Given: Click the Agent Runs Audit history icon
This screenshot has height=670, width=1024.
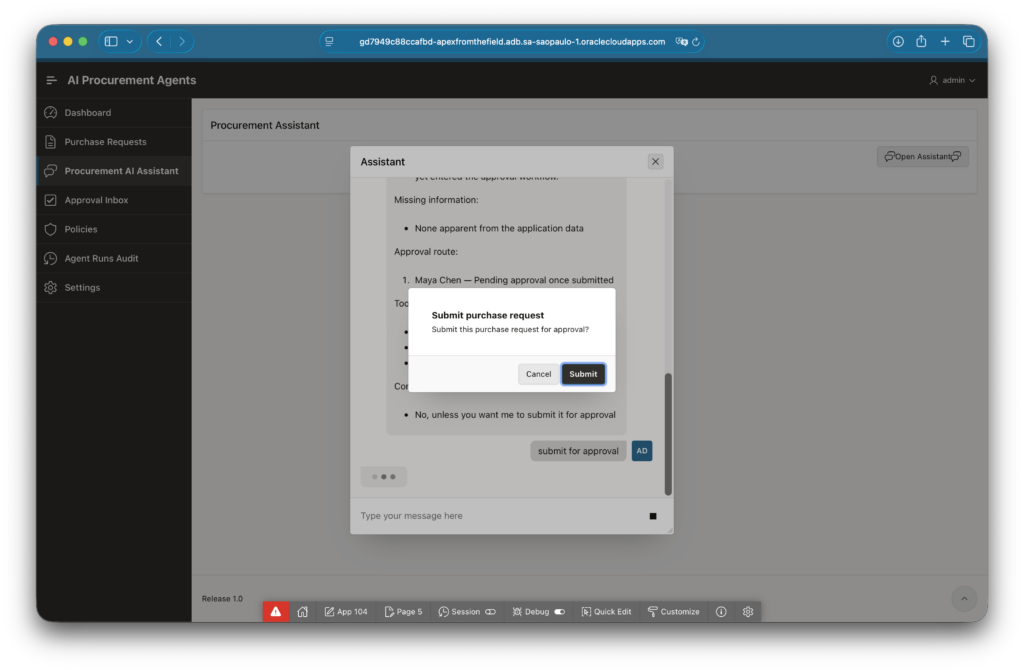Looking at the screenshot, I should (x=50, y=258).
